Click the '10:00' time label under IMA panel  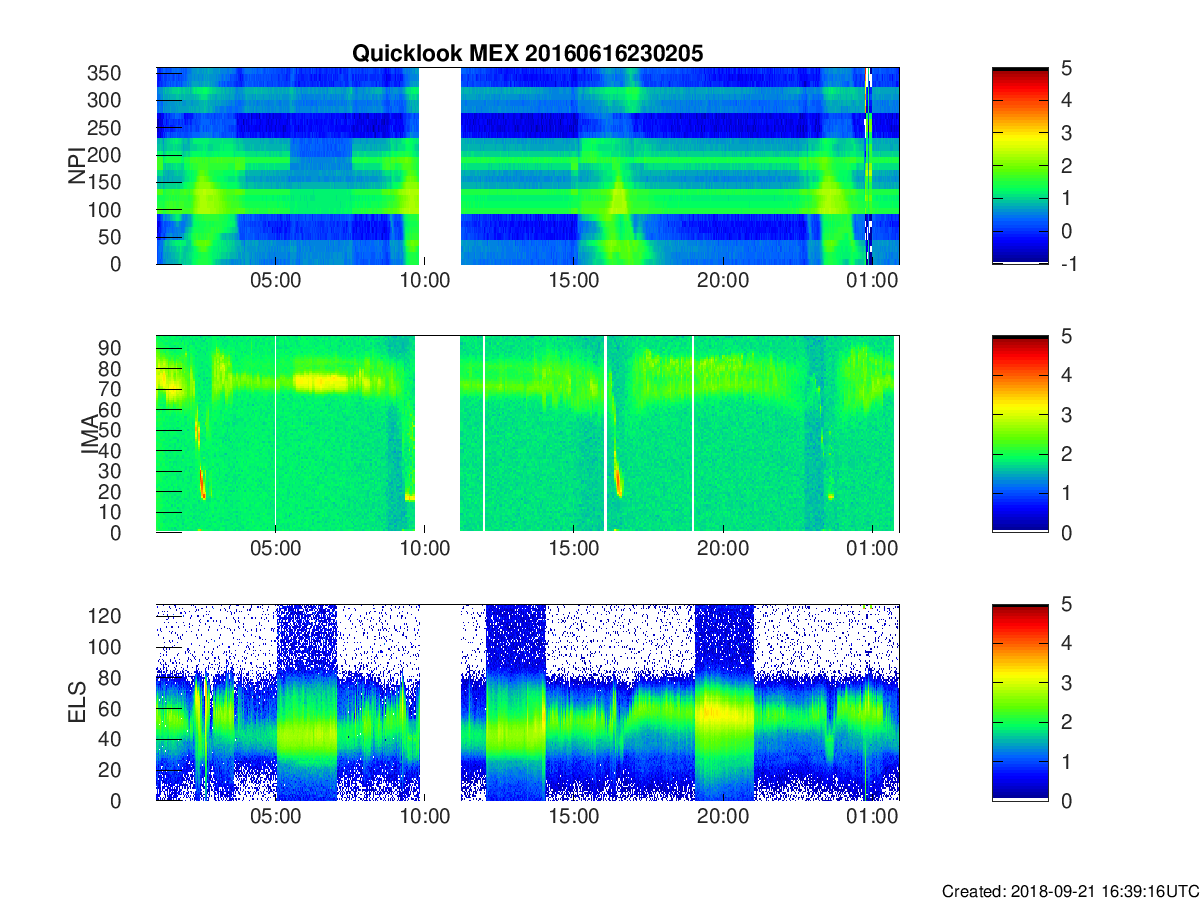(425, 549)
